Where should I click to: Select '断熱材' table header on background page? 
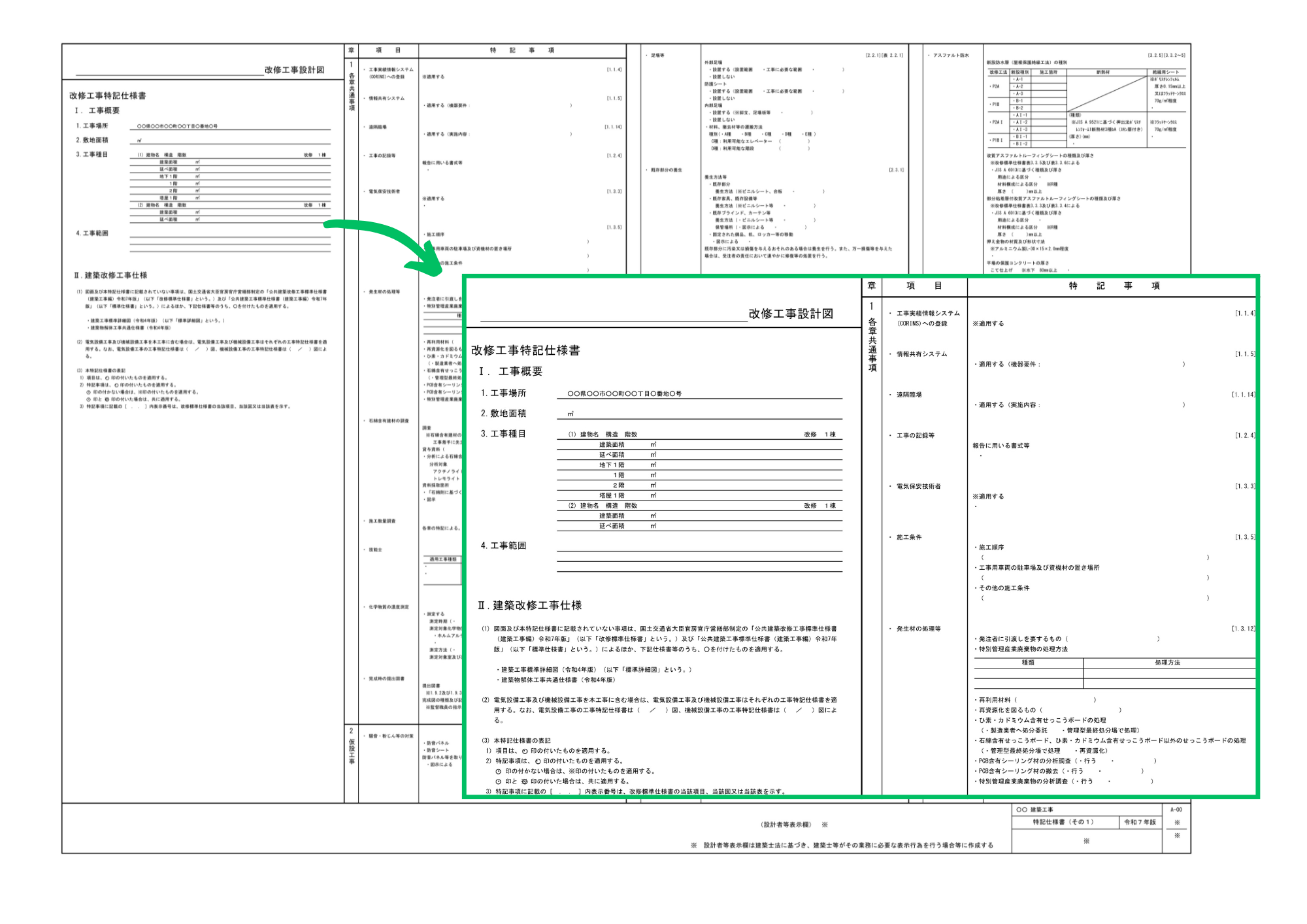[1104, 72]
